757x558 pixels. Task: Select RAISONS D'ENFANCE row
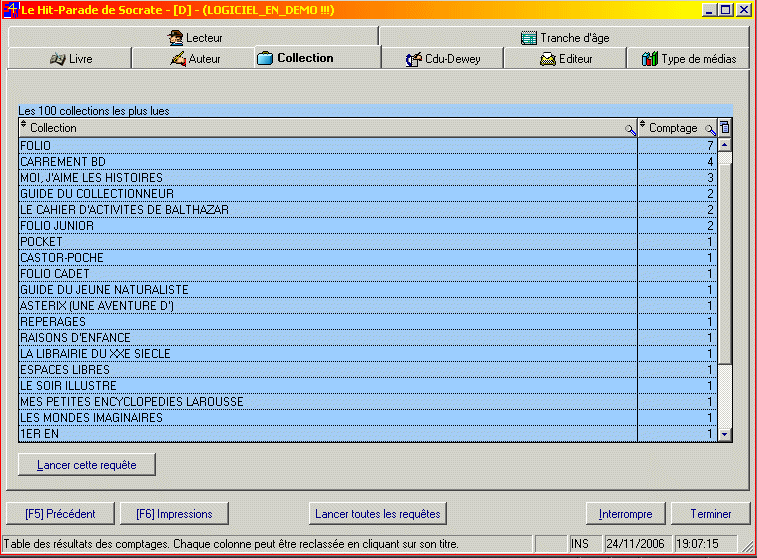pos(367,337)
